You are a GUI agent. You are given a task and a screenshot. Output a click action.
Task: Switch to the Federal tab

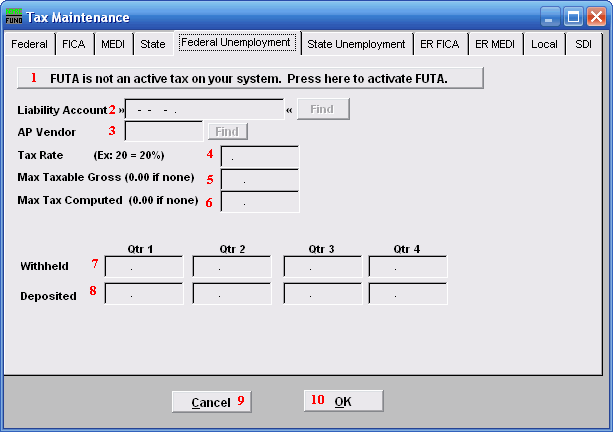(x=29, y=45)
